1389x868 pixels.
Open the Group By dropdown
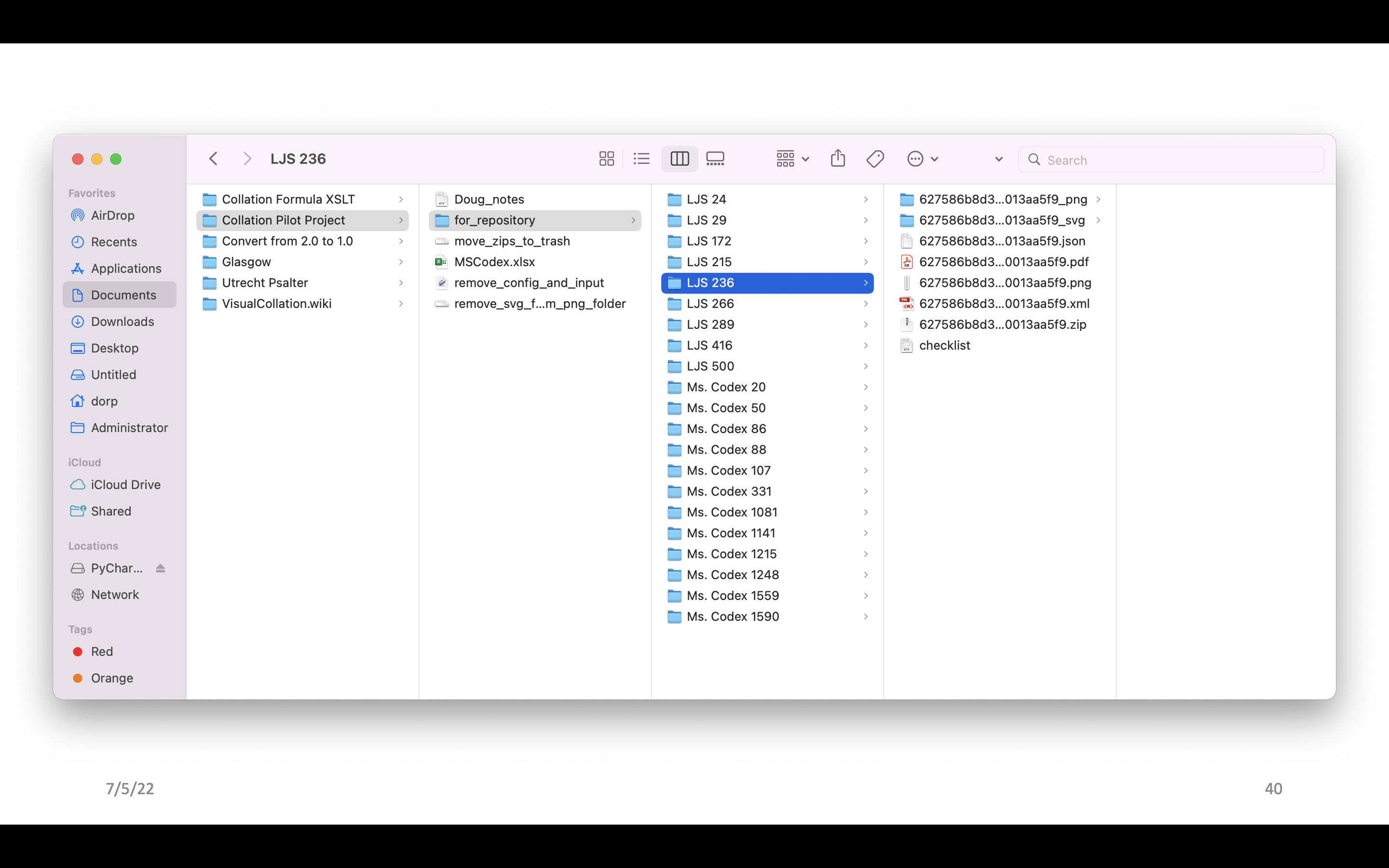pyautogui.click(x=792, y=159)
